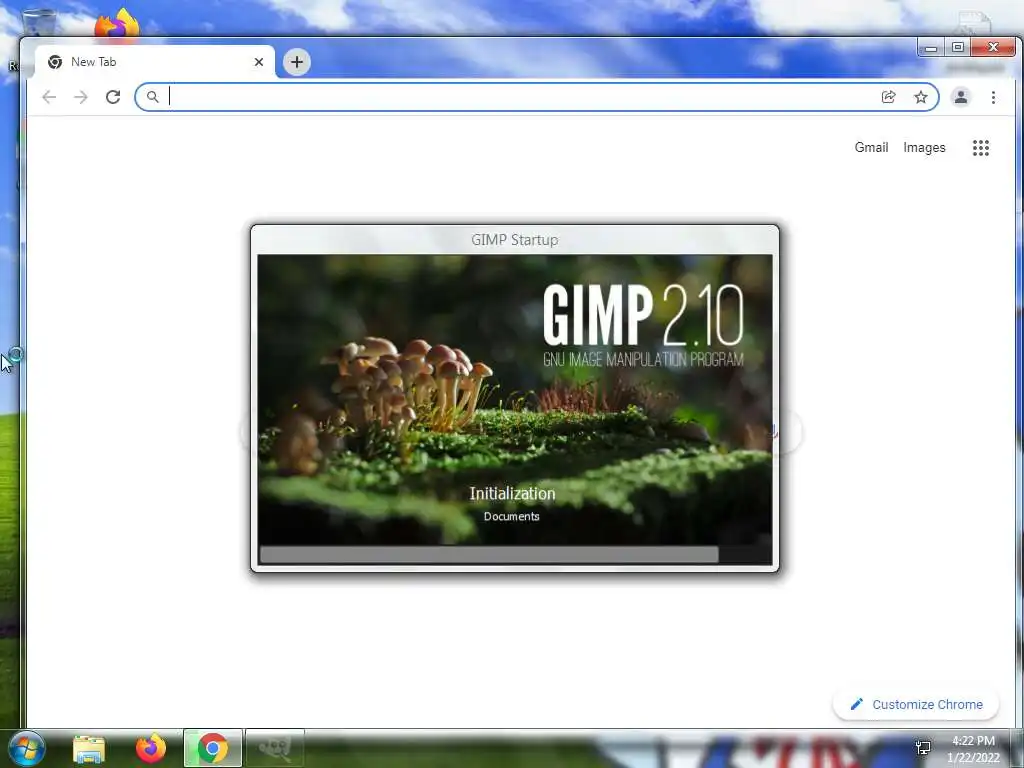Open Chrome three-dot menu
Image resolution: width=1024 pixels, height=768 pixels.
pos(993,97)
